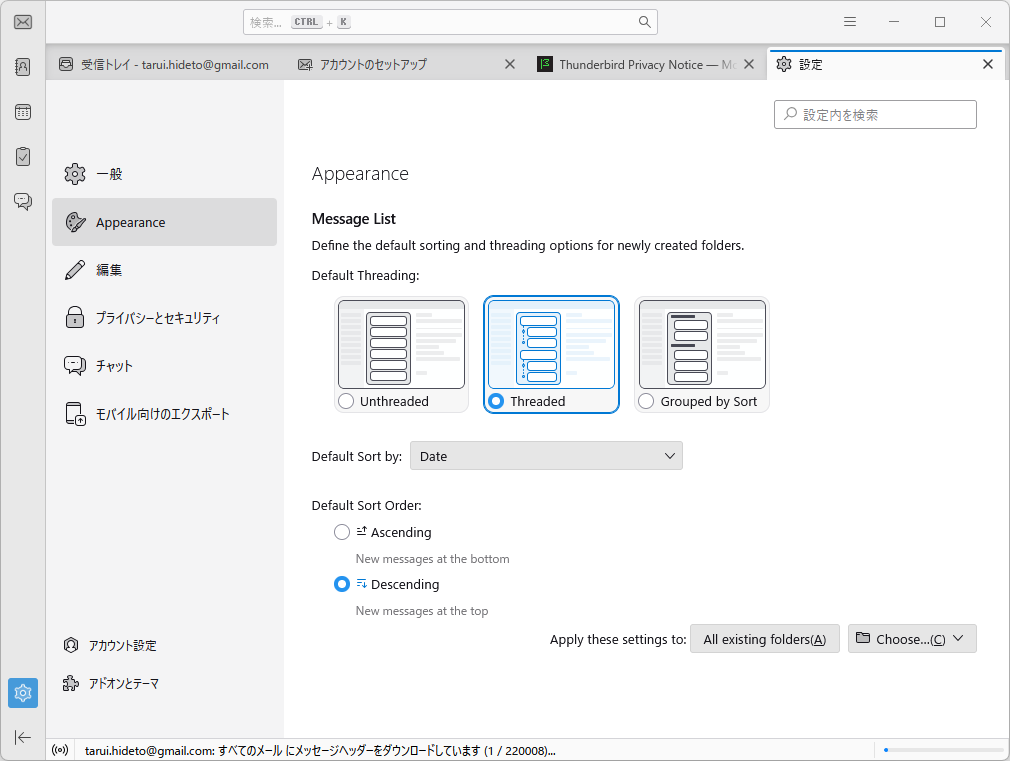
Task: Open アドオンとテーマ link
Action: [x=111, y=684]
